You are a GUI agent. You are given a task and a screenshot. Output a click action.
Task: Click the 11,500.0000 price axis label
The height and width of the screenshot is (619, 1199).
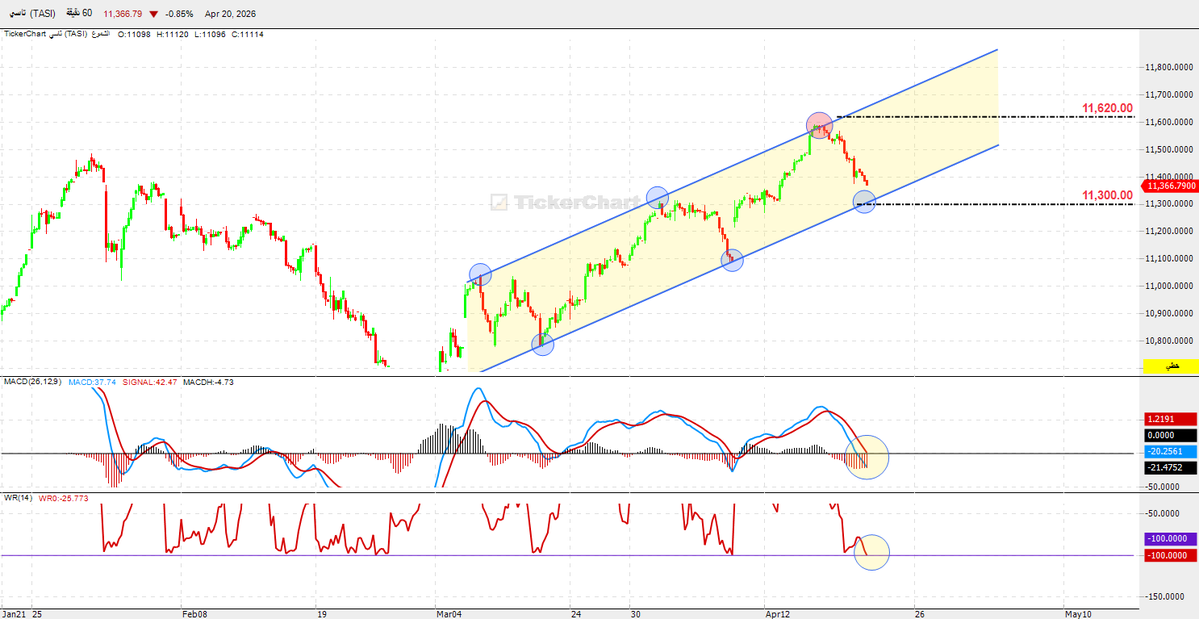pyautogui.click(x=1170, y=149)
